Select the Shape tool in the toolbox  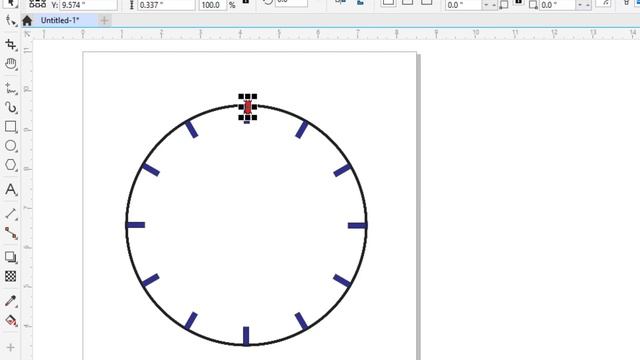[11, 20]
